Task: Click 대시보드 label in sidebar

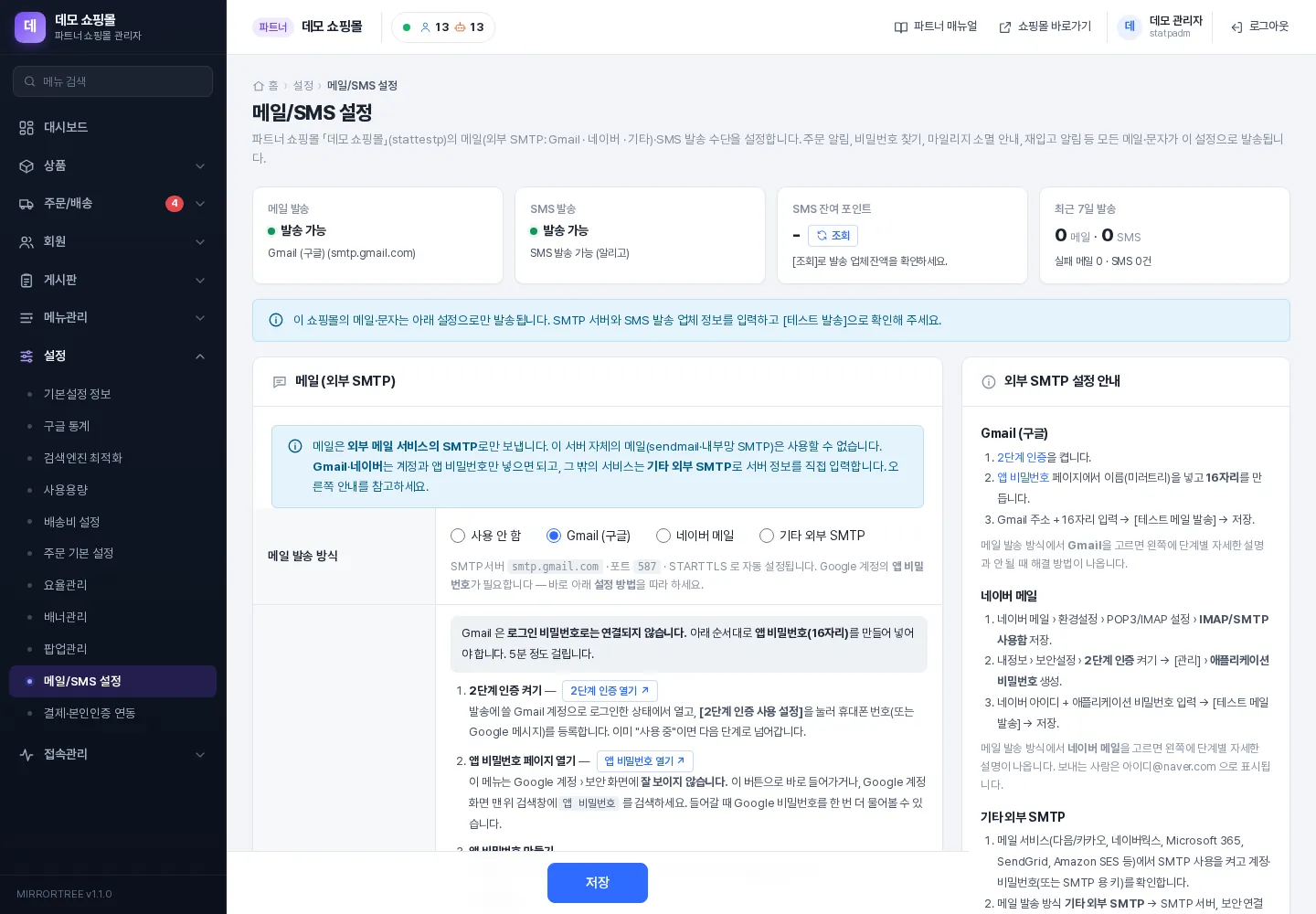Action: click(x=66, y=128)
